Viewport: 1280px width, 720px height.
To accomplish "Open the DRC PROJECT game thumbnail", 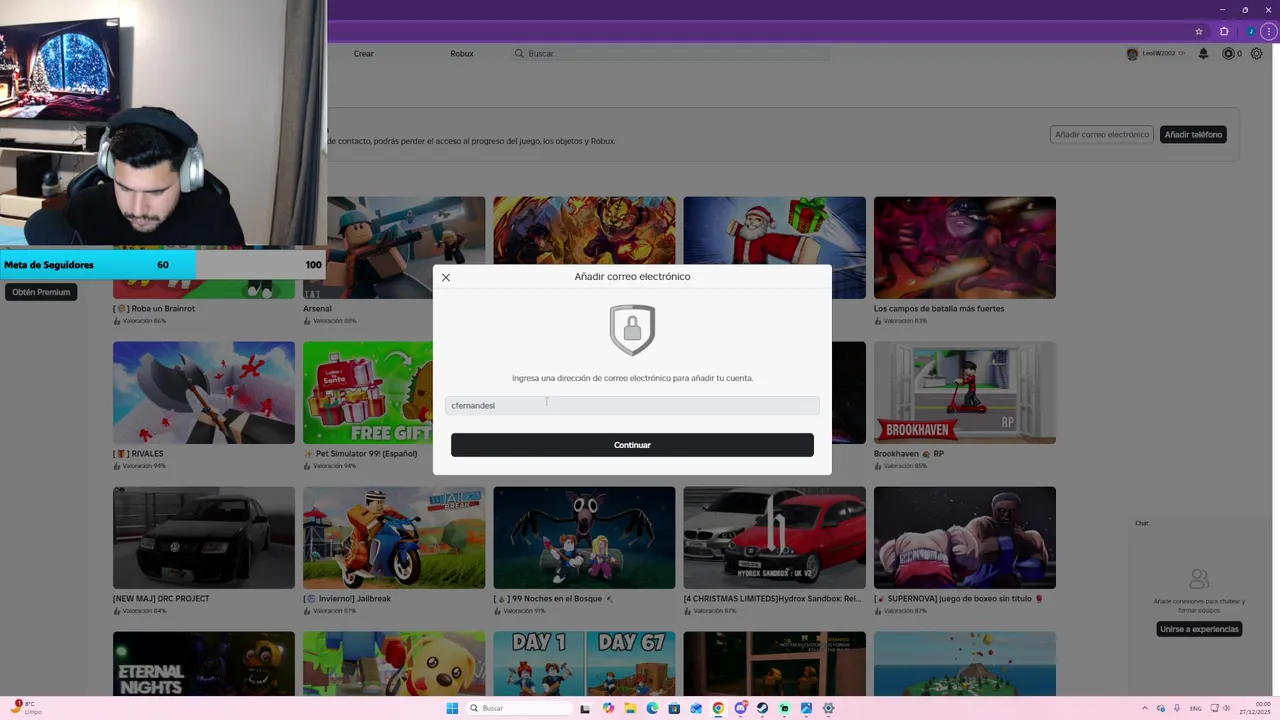I will (x=204, y=538).
